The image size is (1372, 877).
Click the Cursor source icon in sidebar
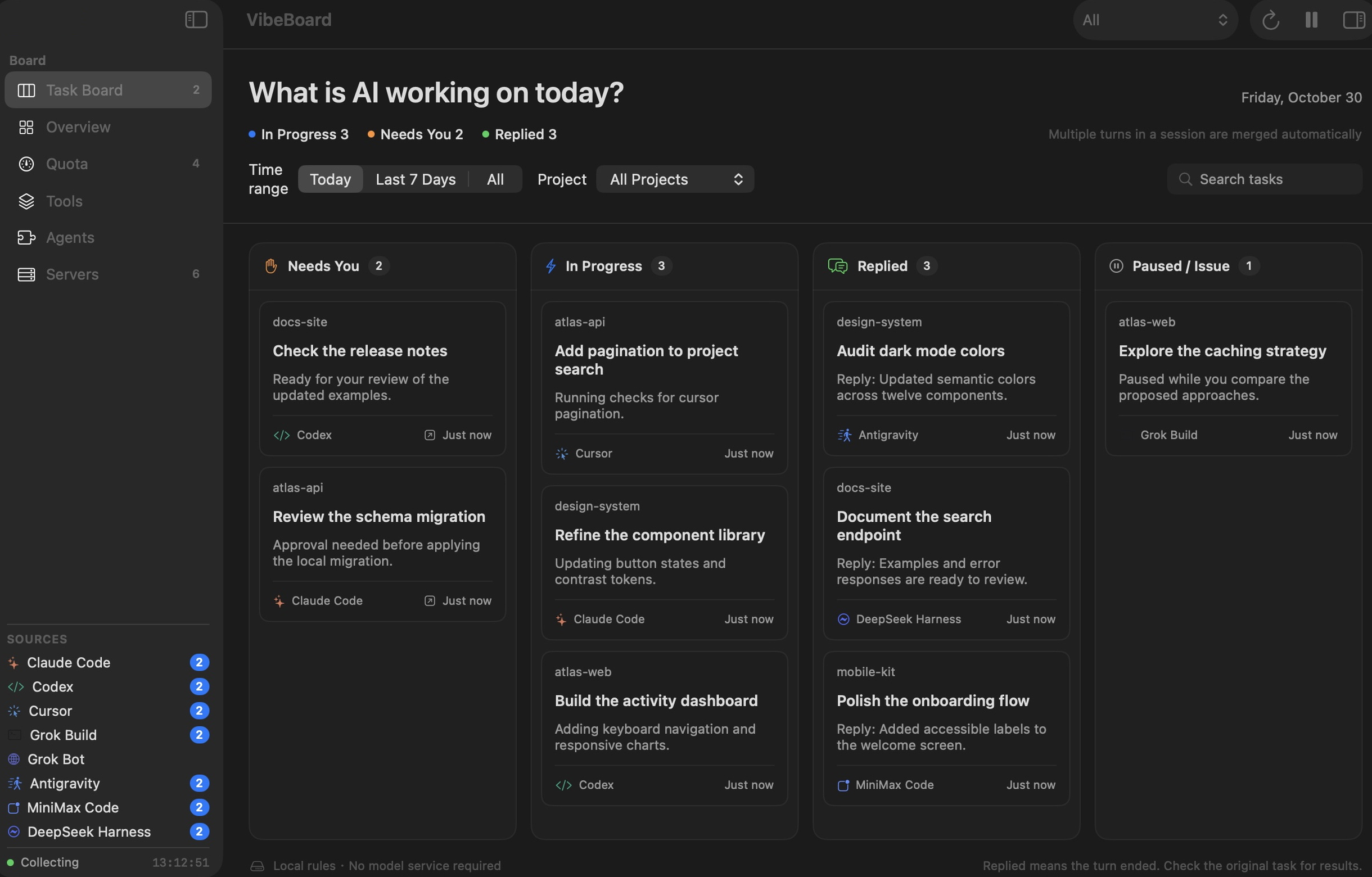(13, 711)
